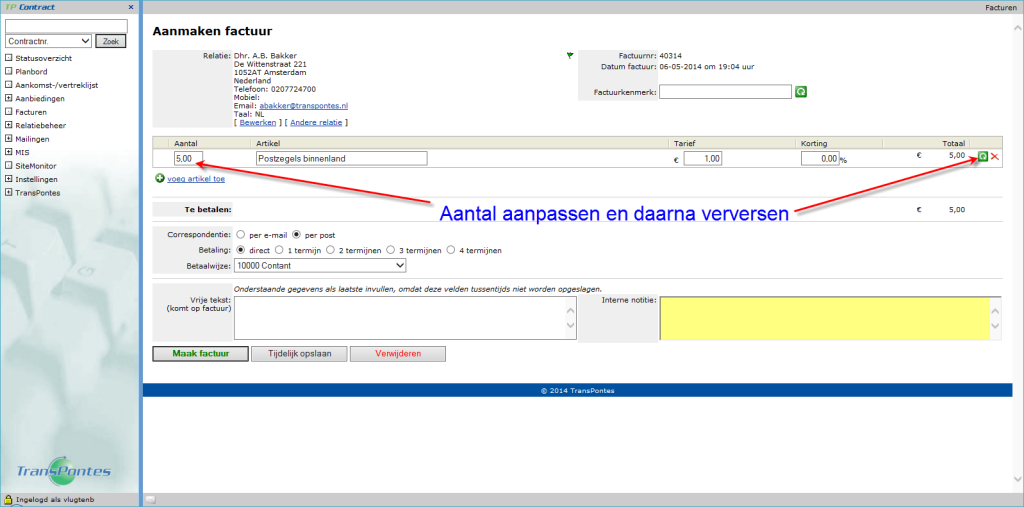1024x507 pixels.
Task: Click refresh icon next to Factuurkenmerk field
Action: point(800,92)
